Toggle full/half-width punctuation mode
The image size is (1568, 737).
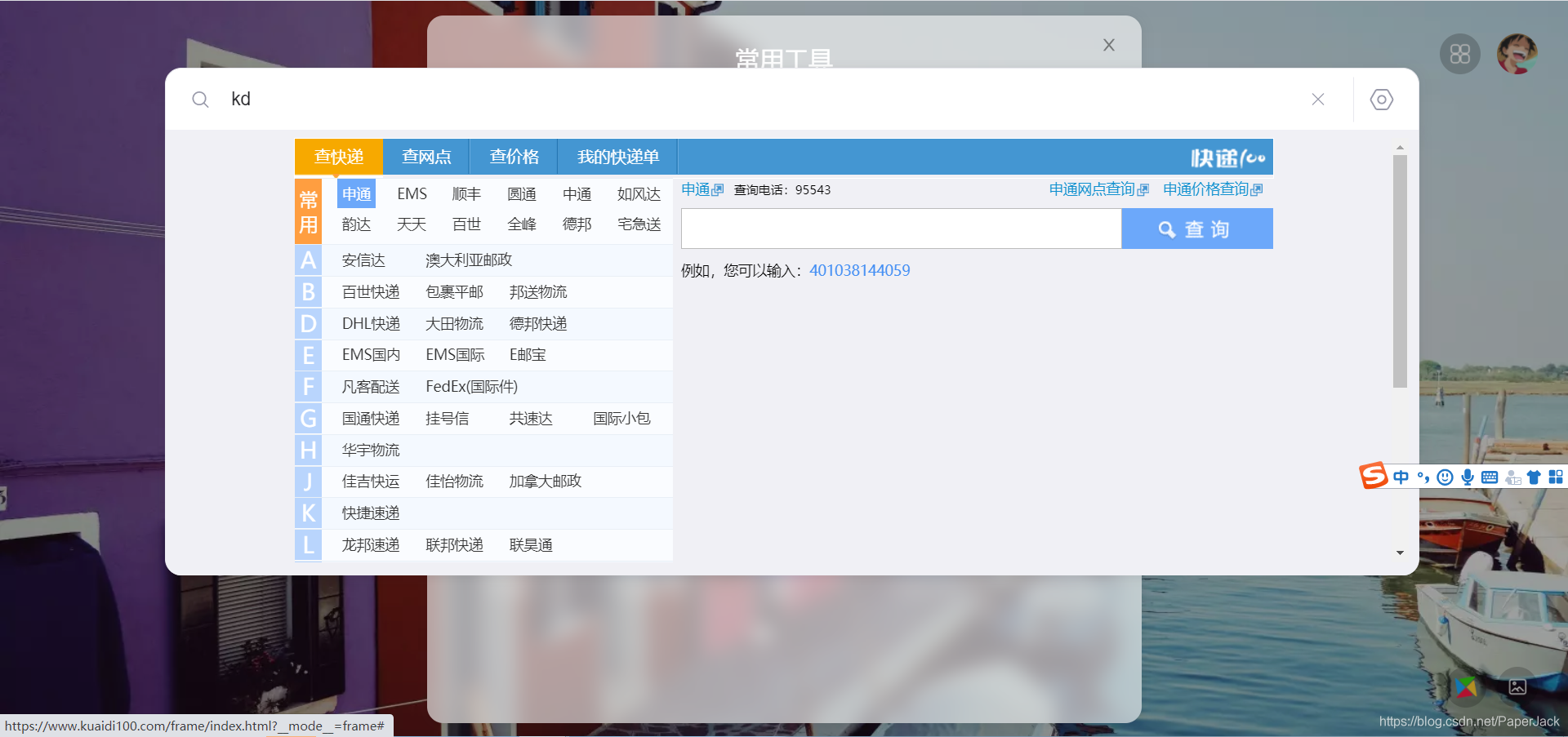pos(1423,477)
